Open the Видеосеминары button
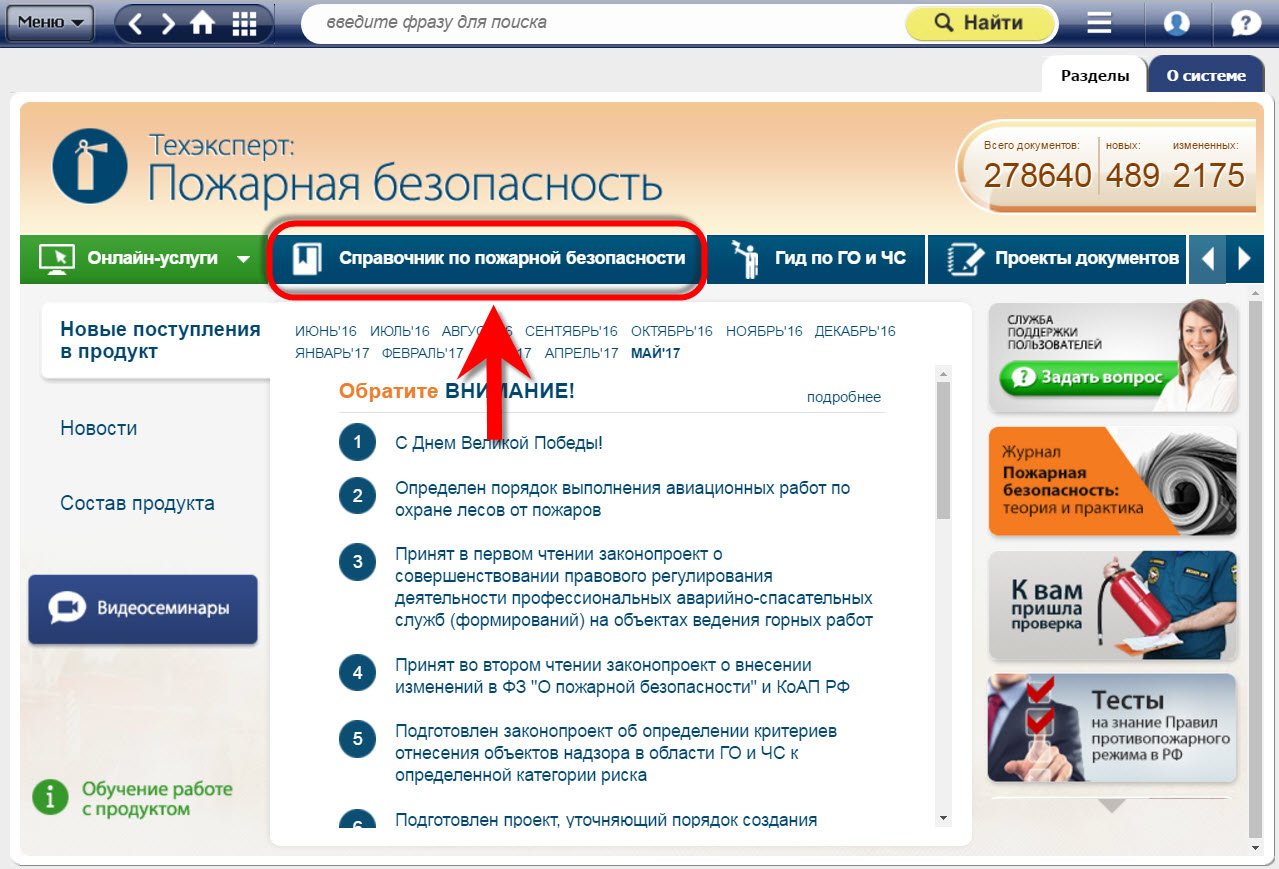 (x=143, y=608)
